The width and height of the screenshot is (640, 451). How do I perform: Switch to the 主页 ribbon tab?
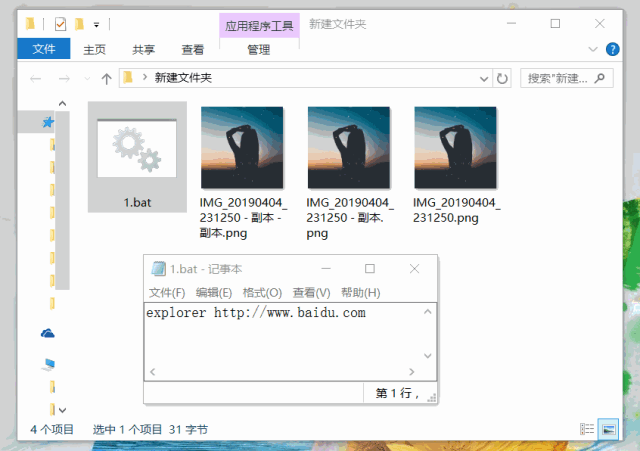click(94, 50)
